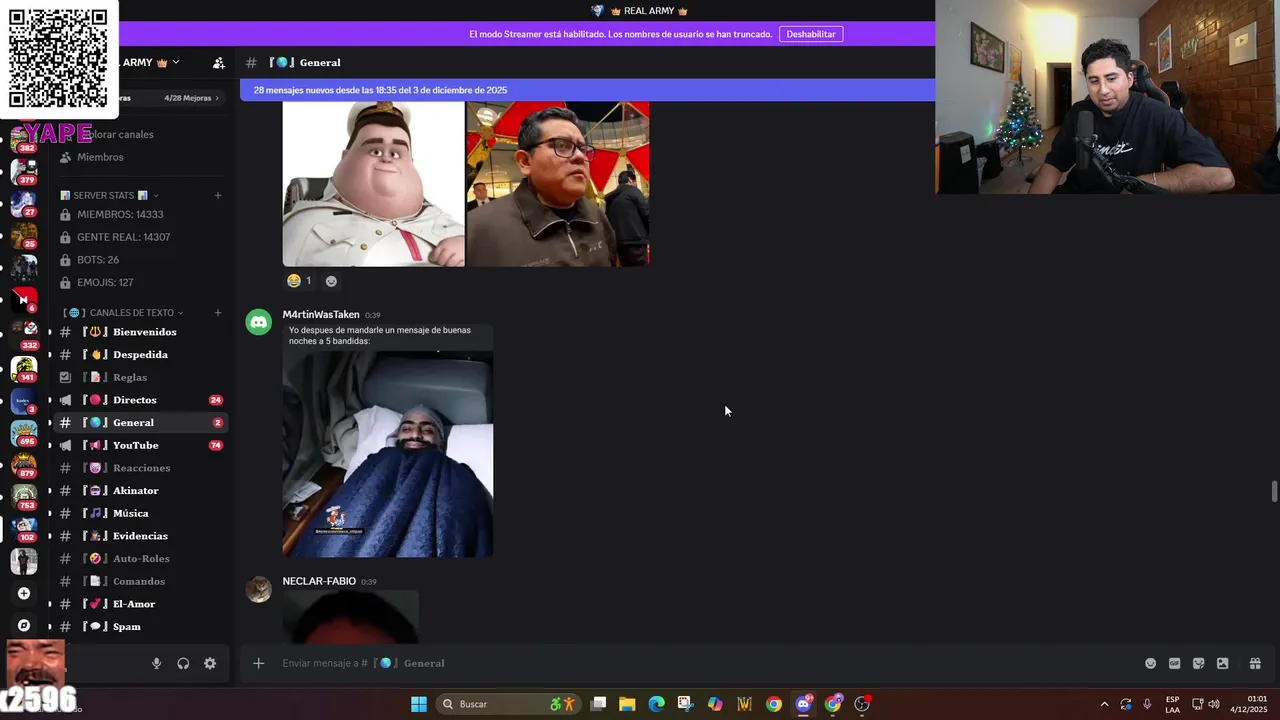1280x720 pixels.
Task: Click the invite people icon
Action: [x=219, y=62]
